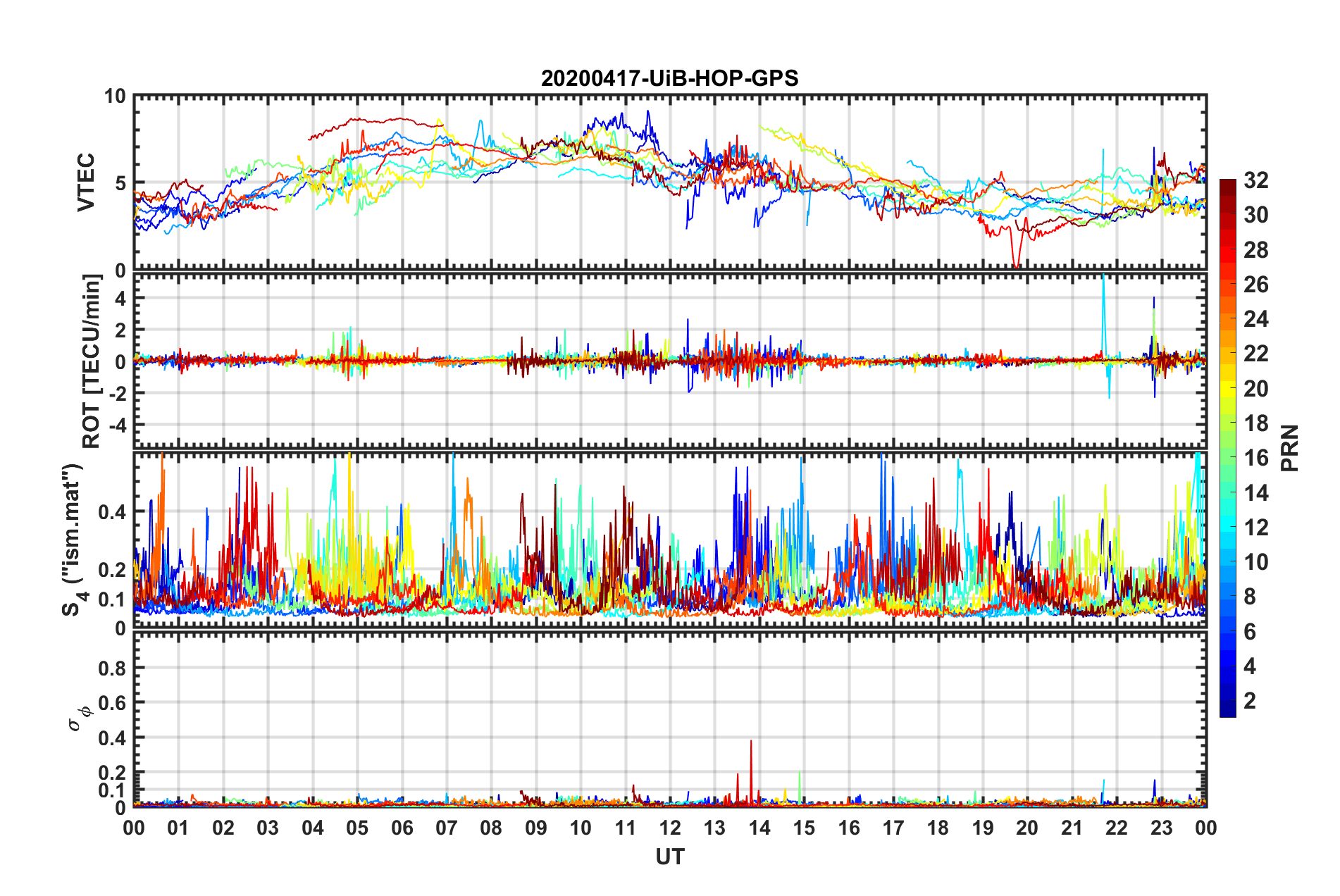Select the "05" hour tick on UT axis
The height and width of the screenshot is (896, 1340).
(357, 828)
